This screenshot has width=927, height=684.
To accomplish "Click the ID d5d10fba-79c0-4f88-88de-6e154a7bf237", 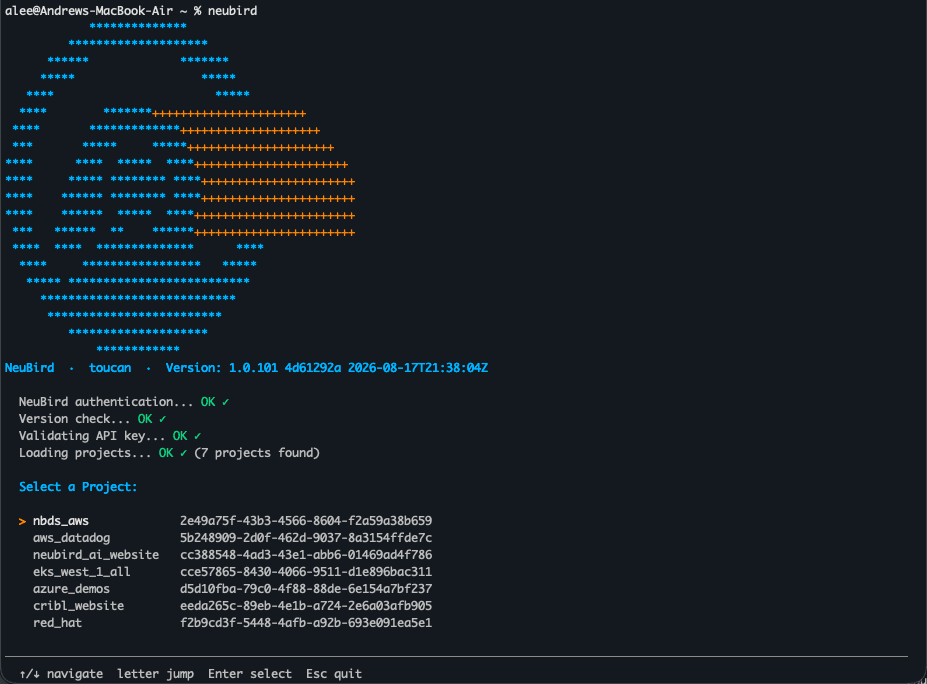I will pyautogui.click(x=306, y=589).
